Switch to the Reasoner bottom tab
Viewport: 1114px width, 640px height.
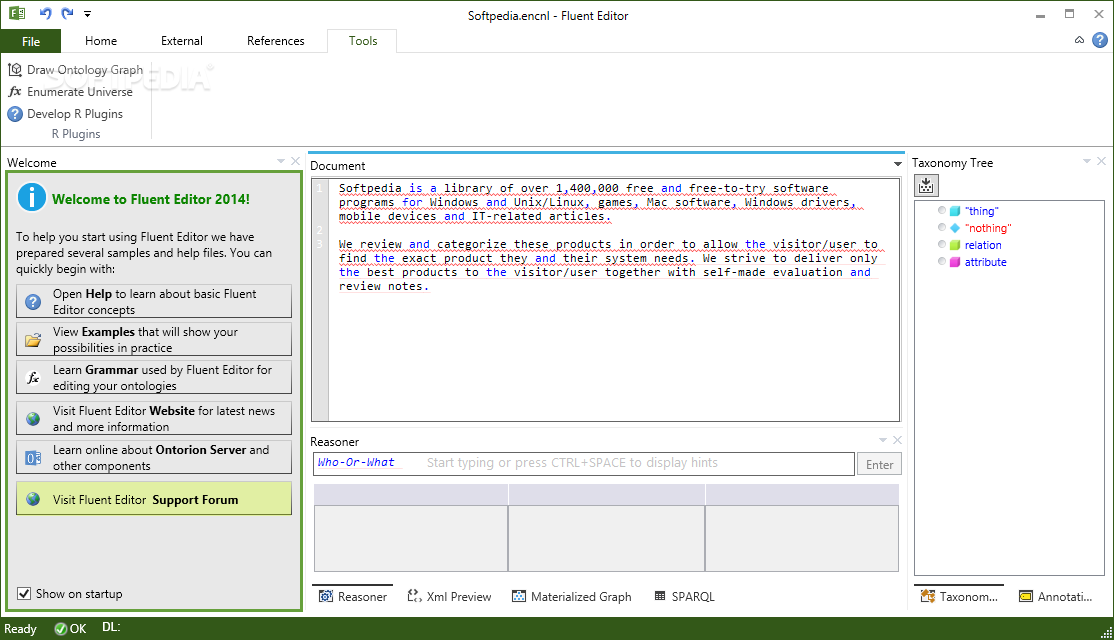353,597
